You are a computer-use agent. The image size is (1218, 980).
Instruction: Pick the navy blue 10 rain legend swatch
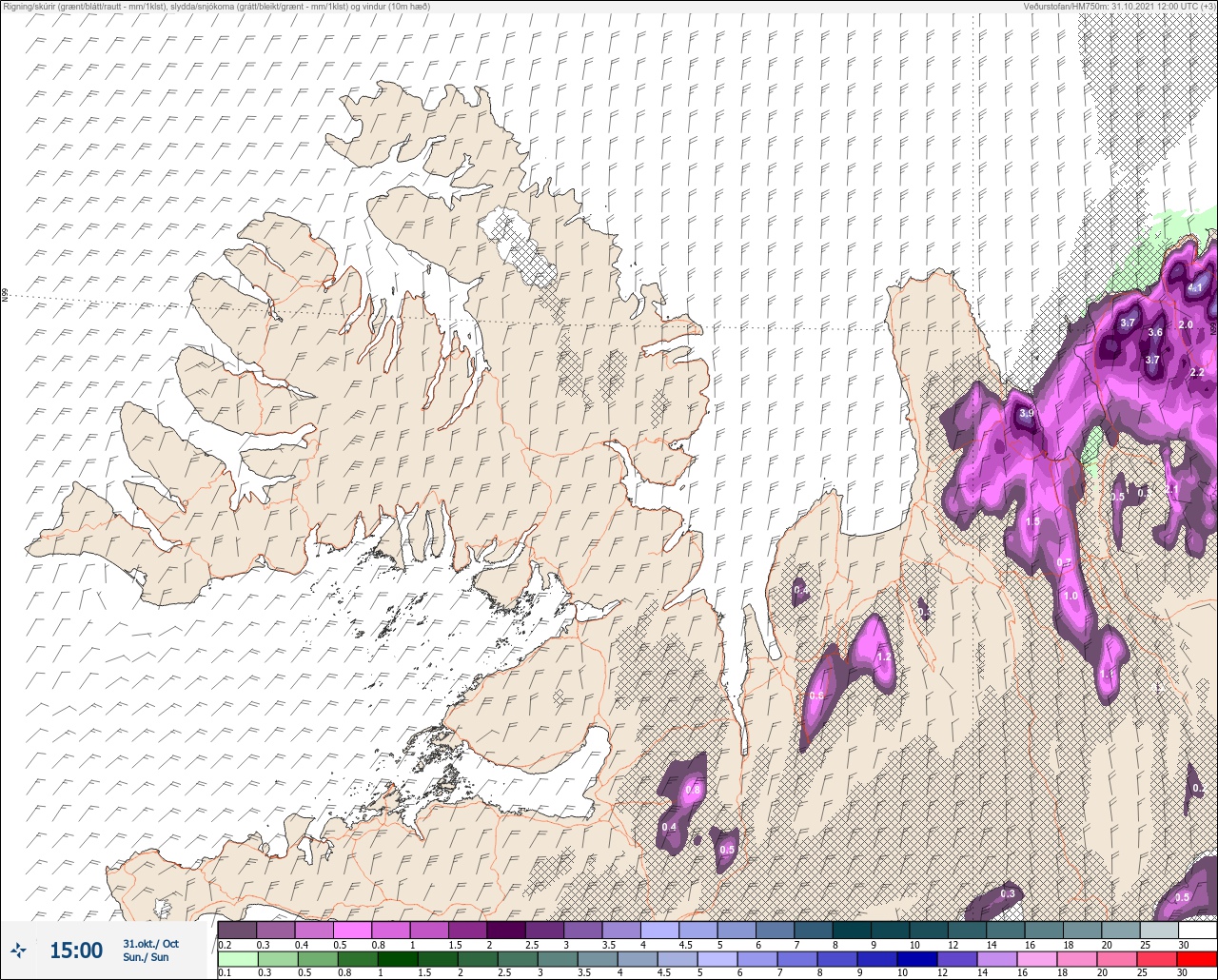(916, 958)
